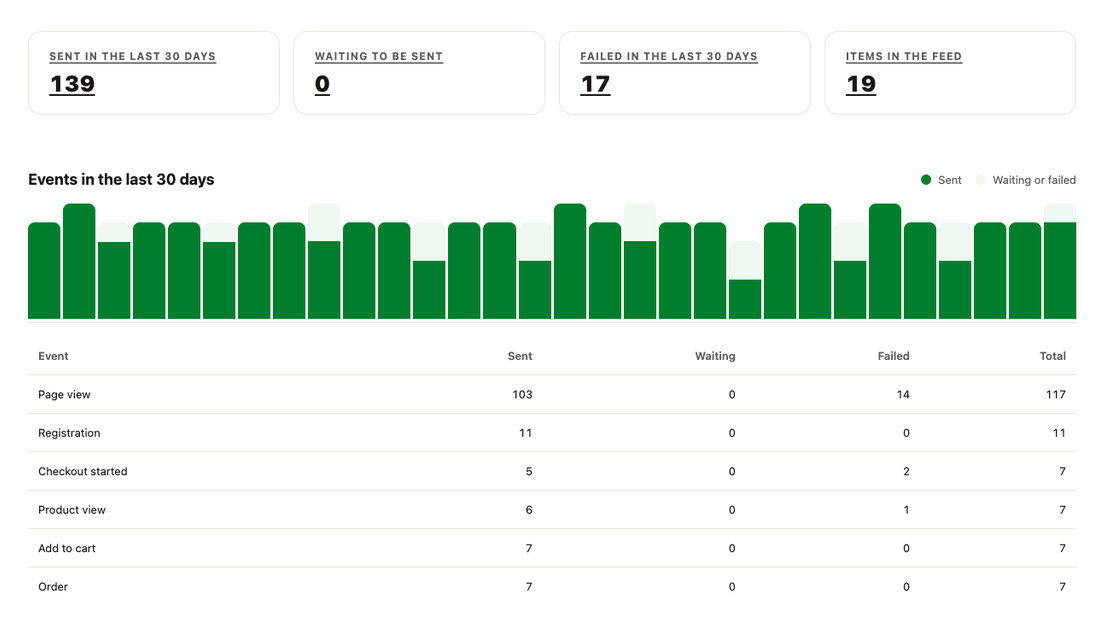Open the feed items count 19

(x=861, y=84)
